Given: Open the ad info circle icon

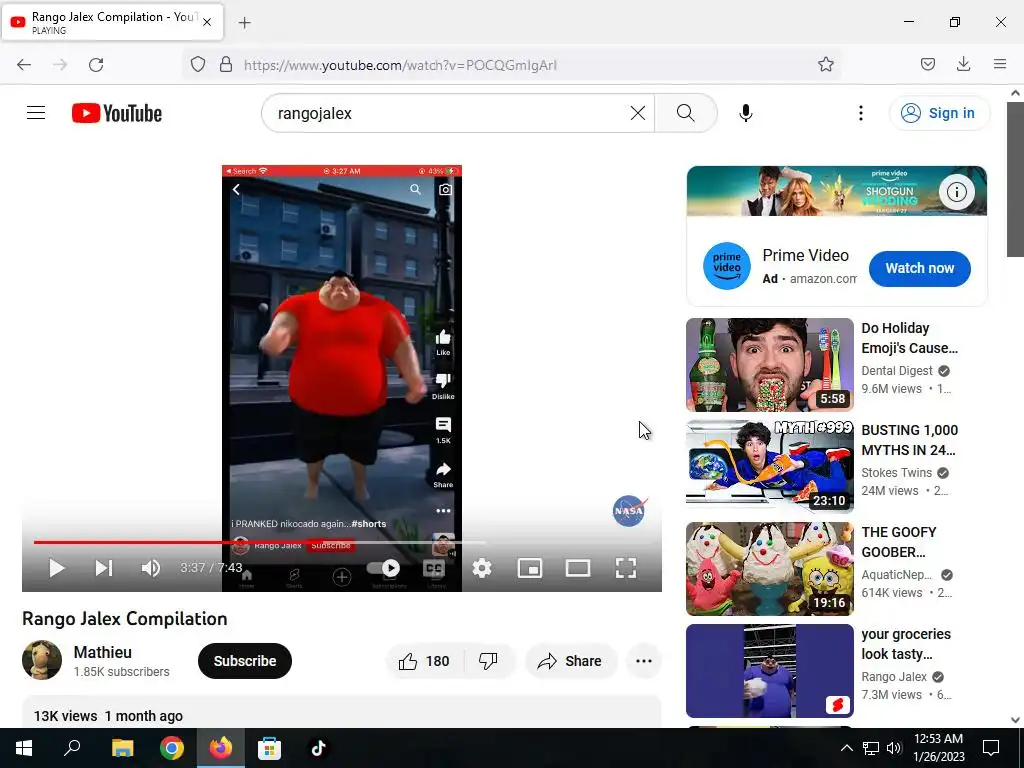Looking at the screenshot, I should 957,192.
